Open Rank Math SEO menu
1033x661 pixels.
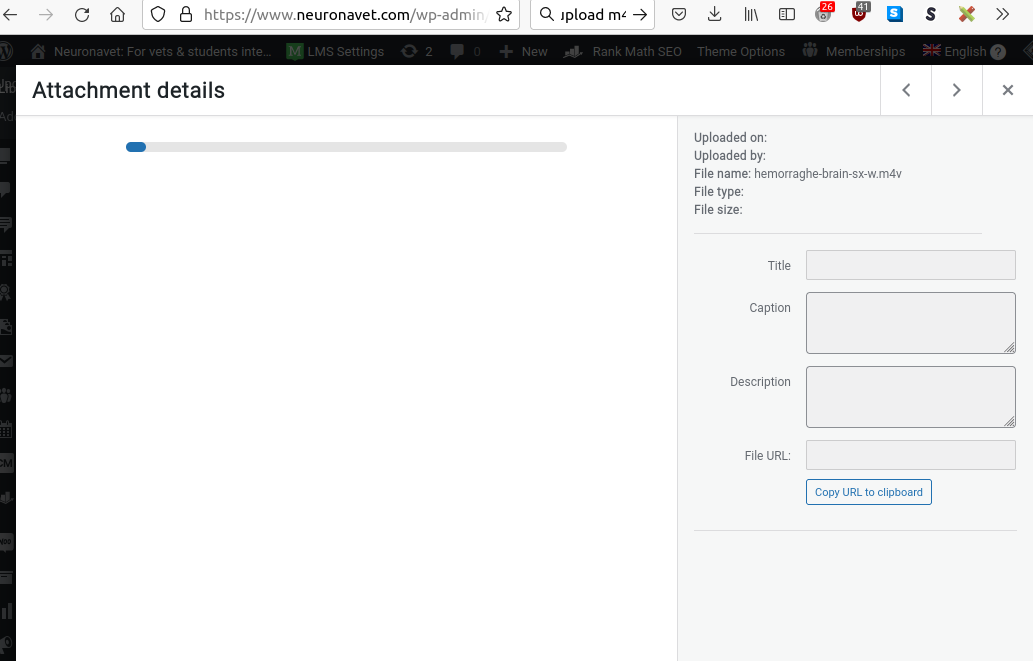point(623,51)
